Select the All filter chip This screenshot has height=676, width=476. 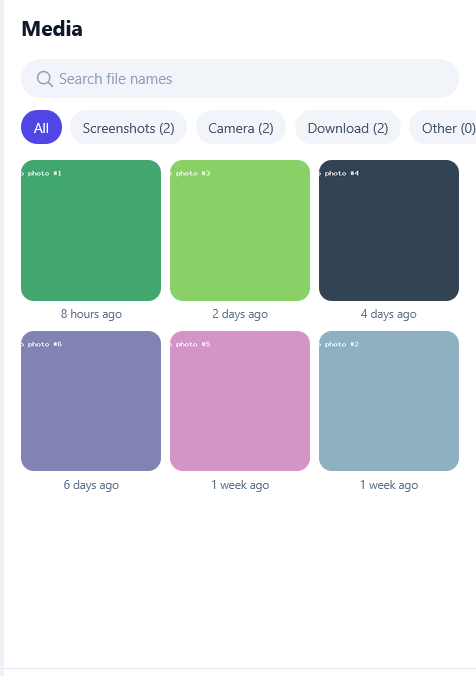41,128
